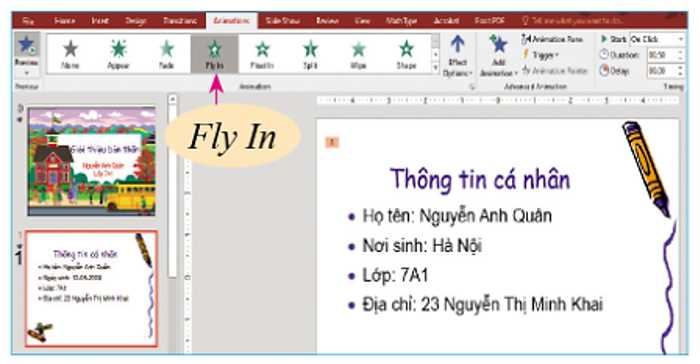
Task: Open Animation group dialog launcher
Action: pyautogui.click(x=471, y=87)
